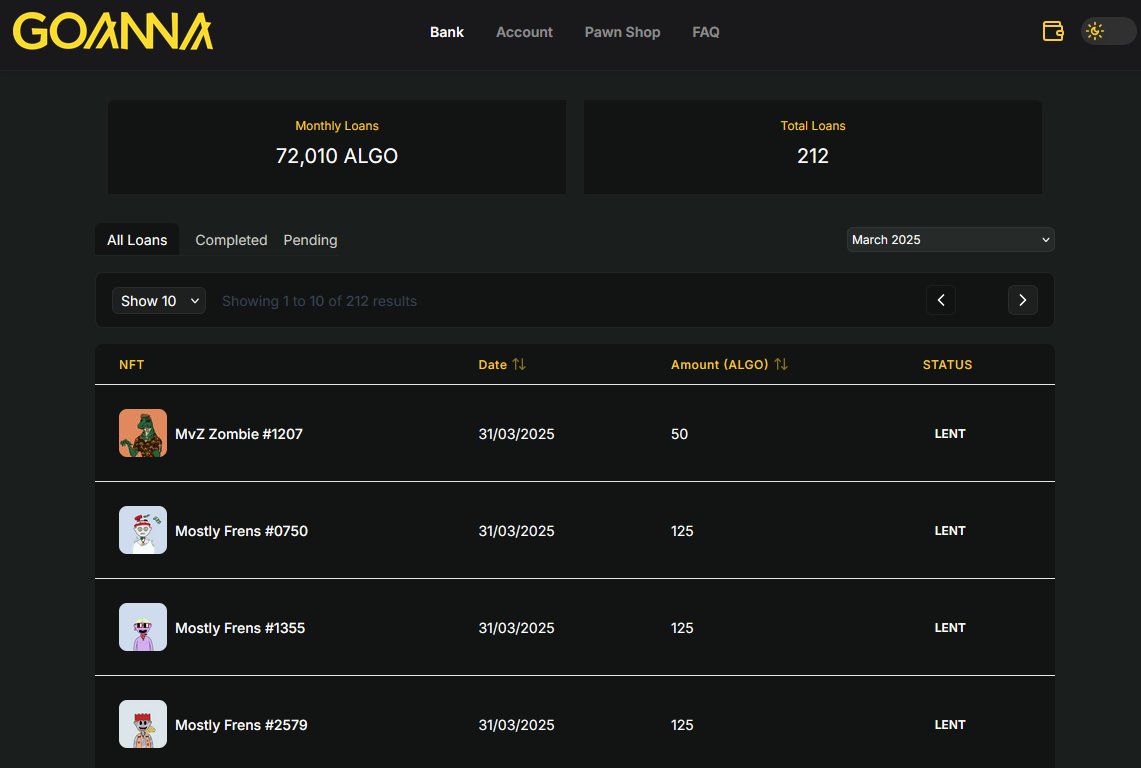Open the Mostly Frens #2579 thumbnail
This screenshot has width=1141, height=768.
pos(143,724)
